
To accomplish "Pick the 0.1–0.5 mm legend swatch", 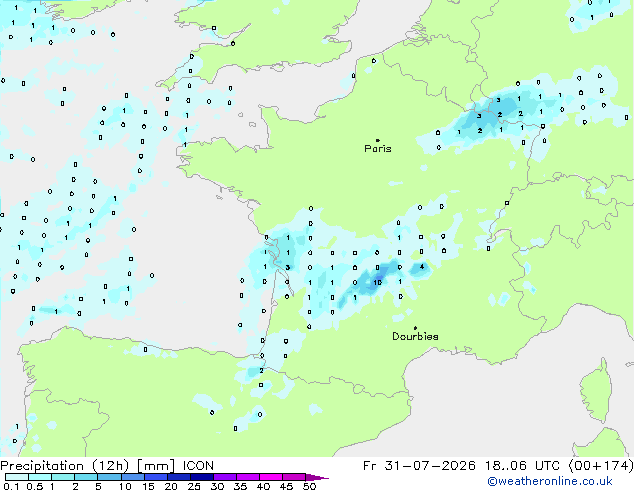I will pyautogui.click(x=17, y=477).
